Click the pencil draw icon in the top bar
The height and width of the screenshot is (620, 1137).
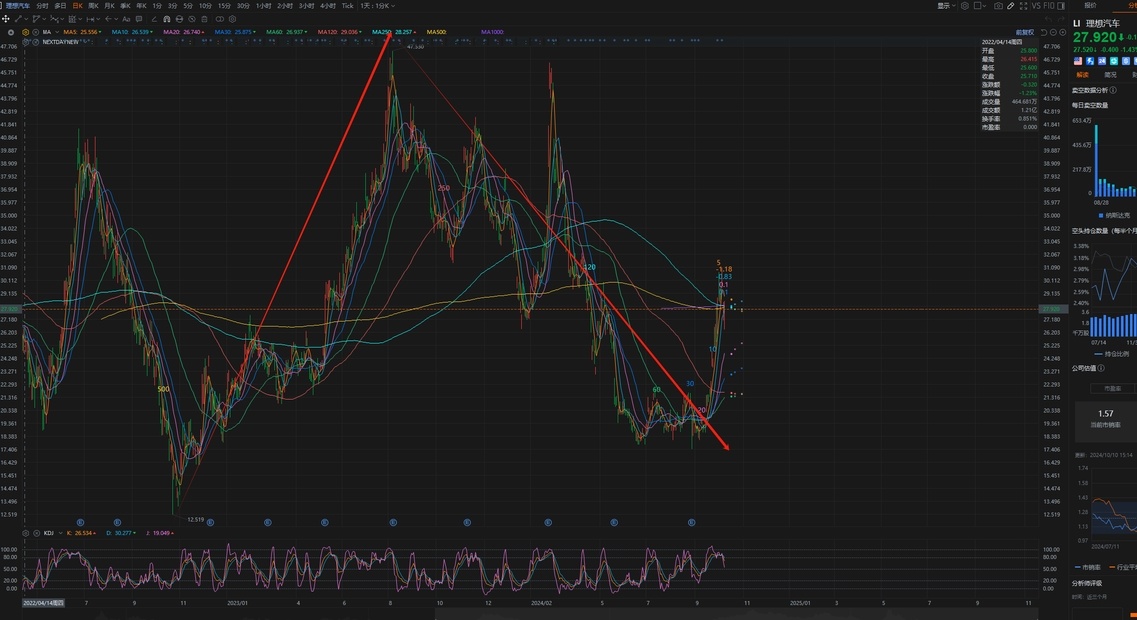pyautogui.click(x=1011, y=6)
